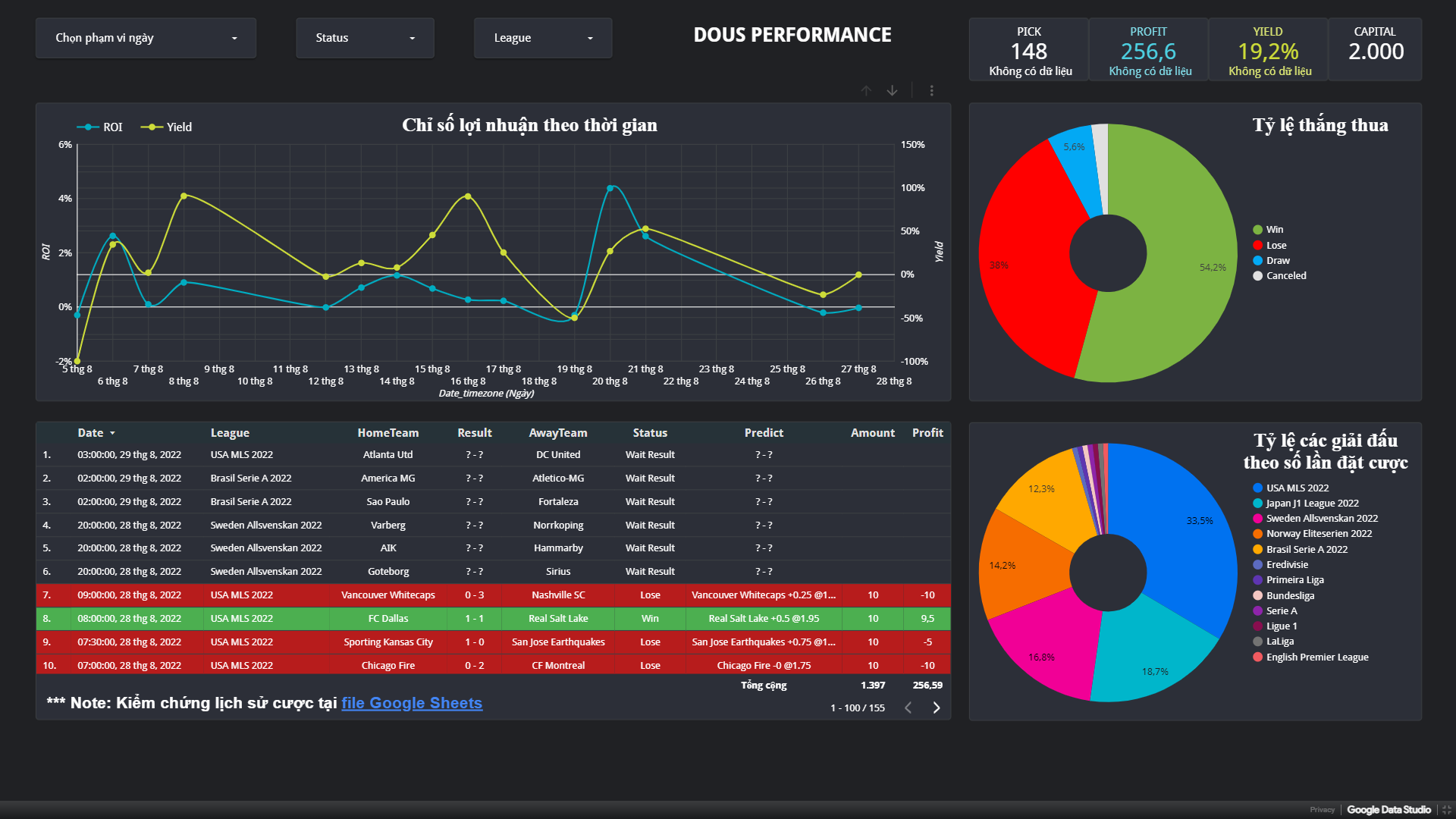Go to previous table page arrow

coord(908,708)
